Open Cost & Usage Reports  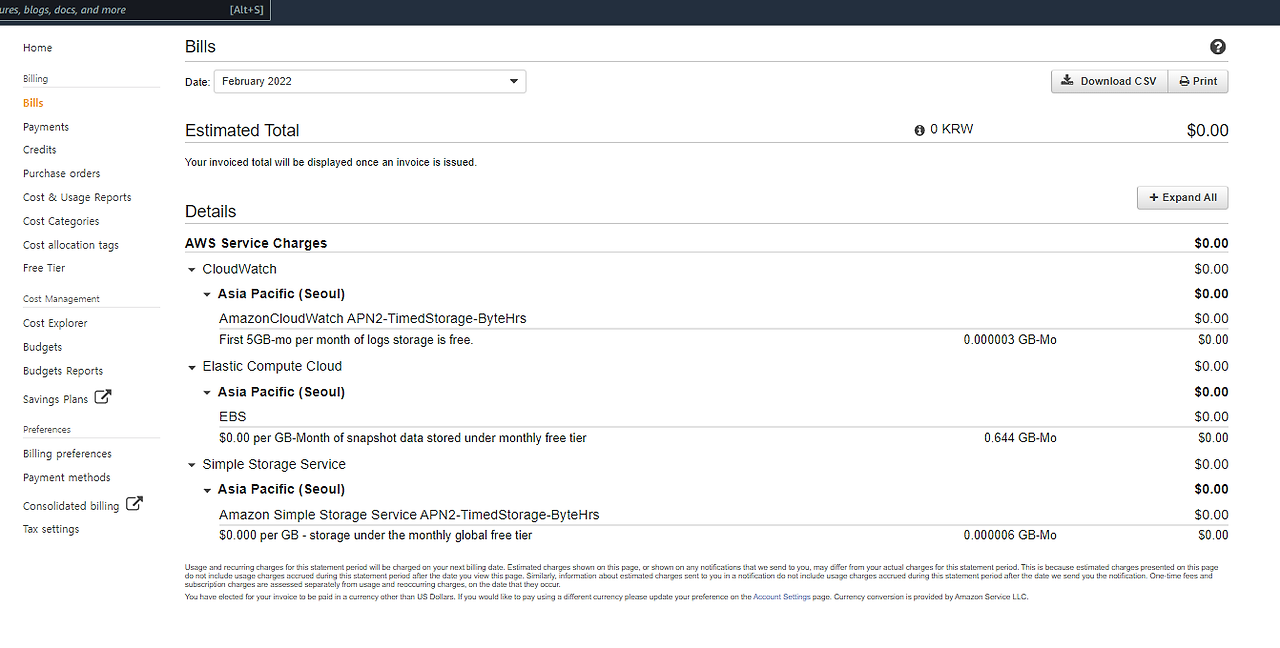point(77,198)
